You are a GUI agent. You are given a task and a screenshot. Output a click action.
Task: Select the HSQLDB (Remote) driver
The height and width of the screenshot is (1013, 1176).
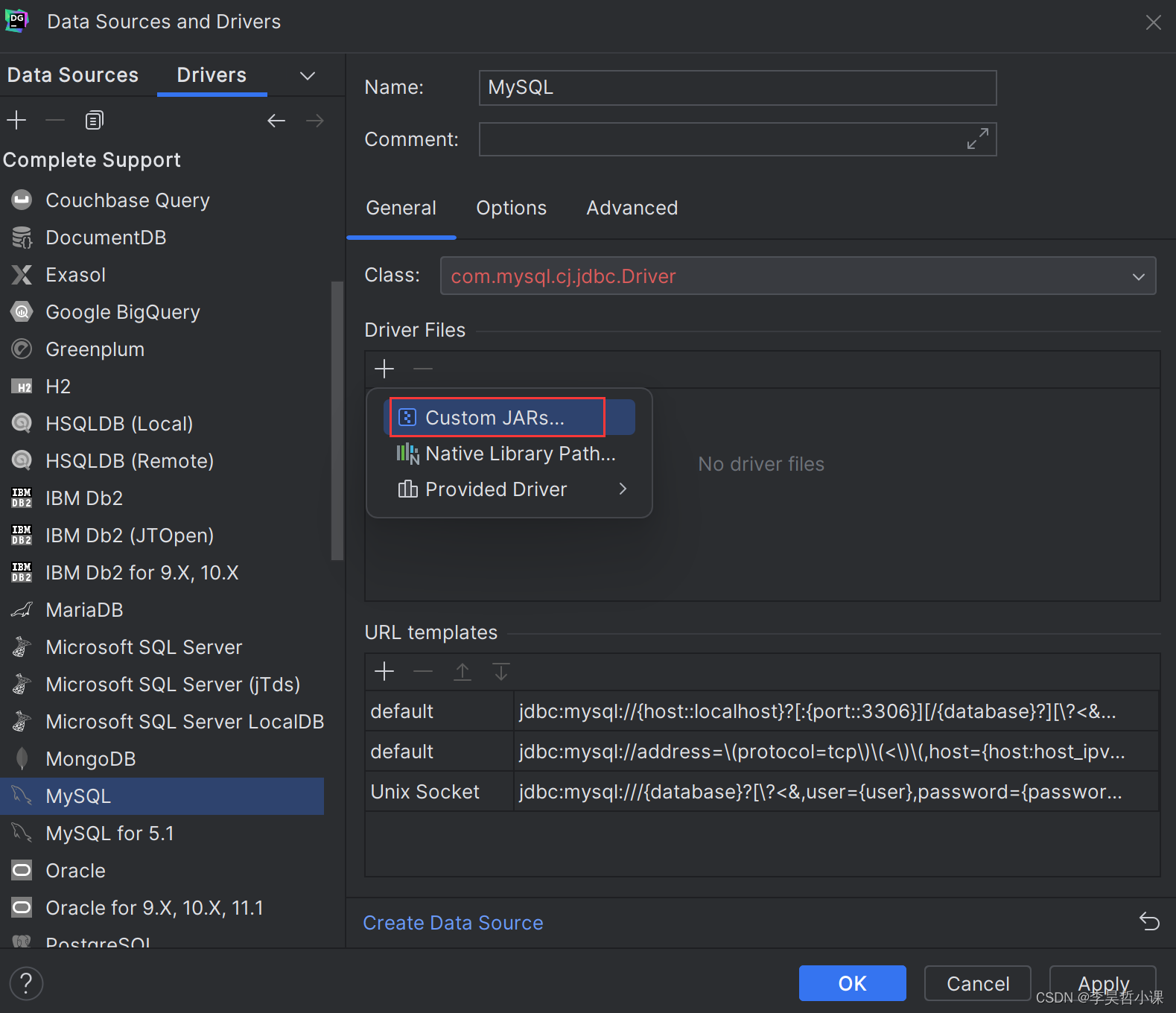pyautogui.click(x=162, y=461)
